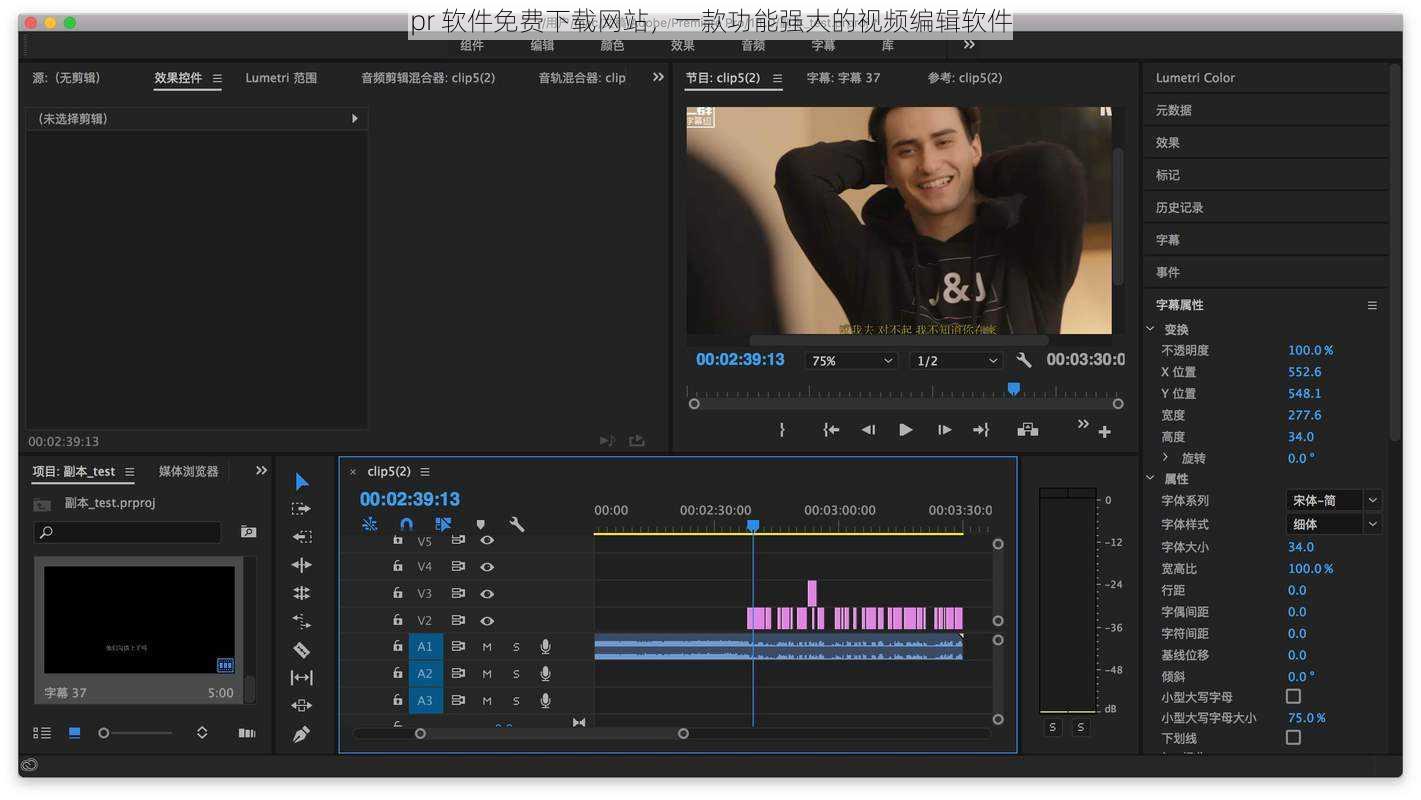1421x800 pixels.
Task: Toggle V2 track output eye
Action: 487,621
